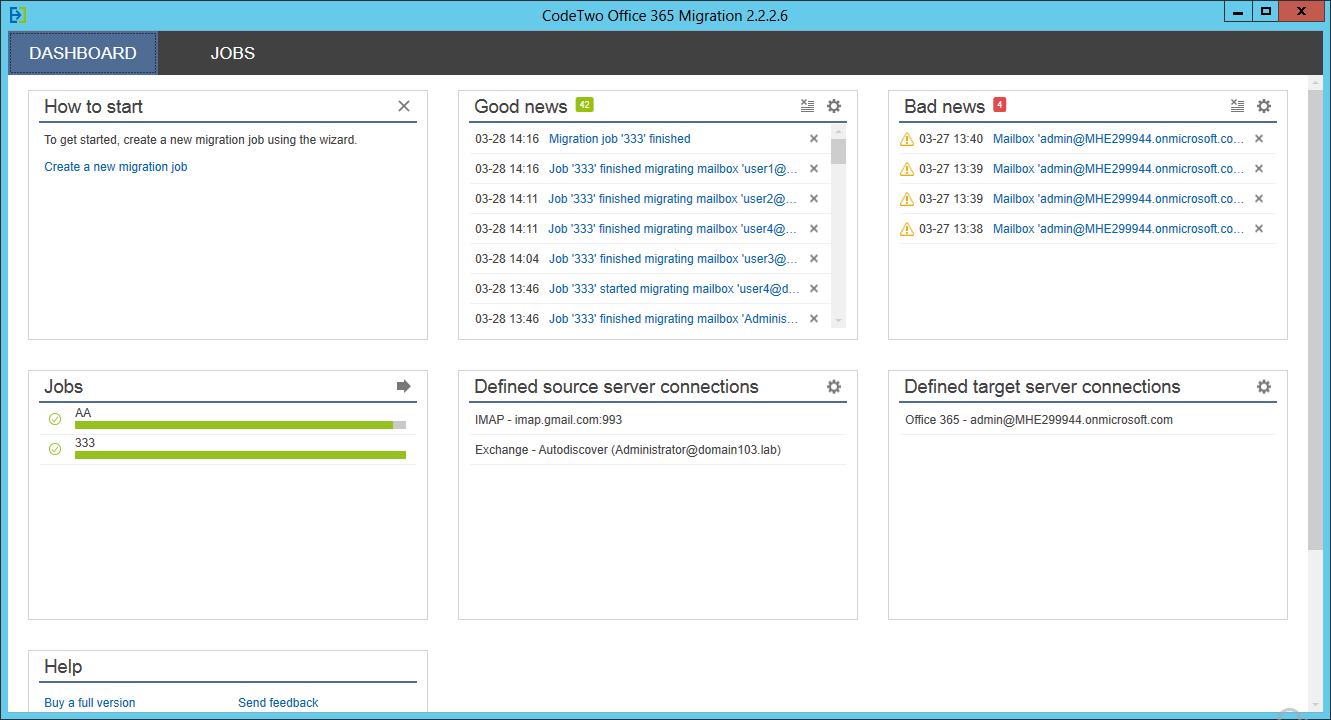Dismiss Migration job '333' finished news
The height and width of the screenshot is (720, 1331).
pyautogui.click(x=814, y=139)
